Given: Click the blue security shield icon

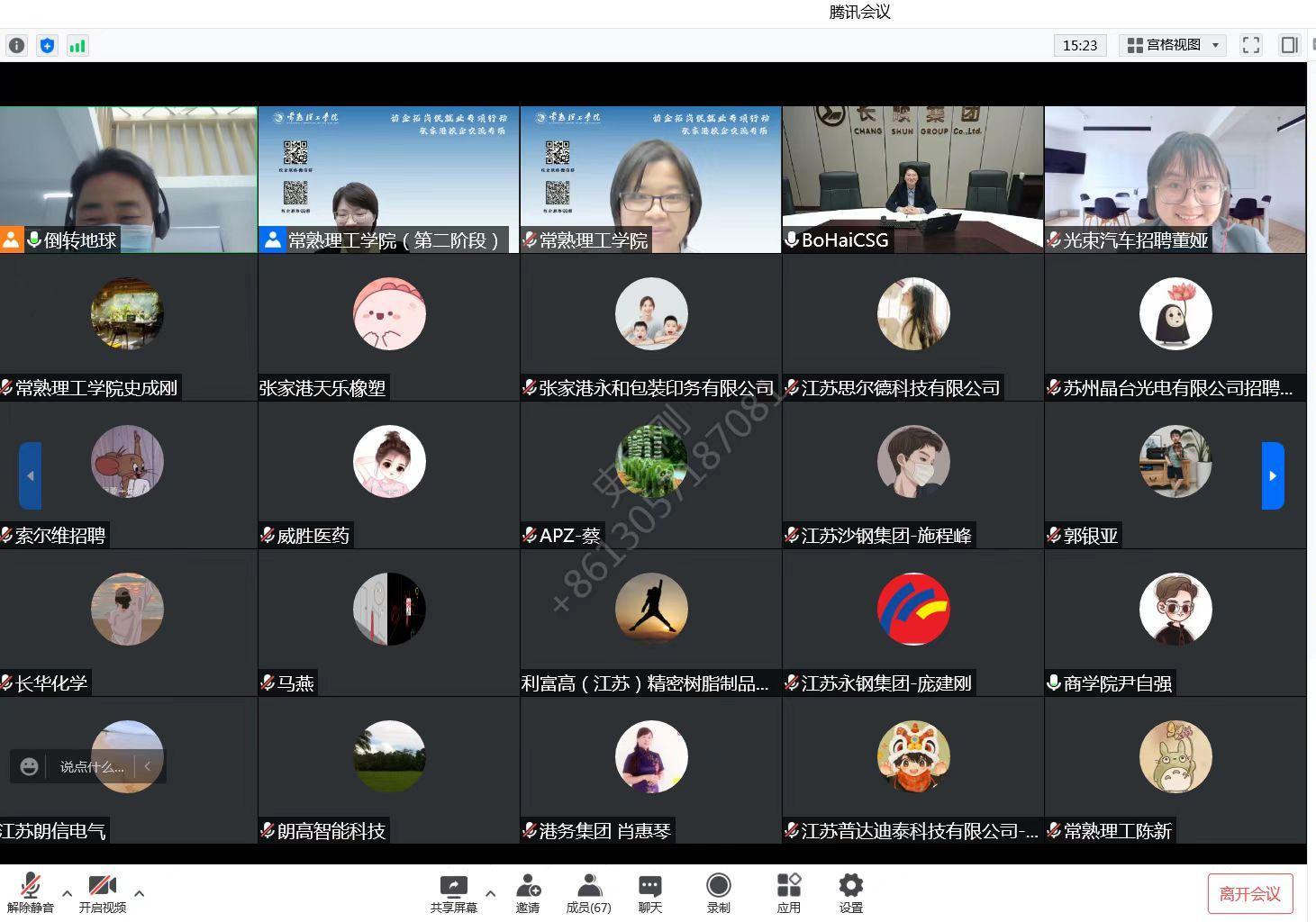Looking at the screenshot, I should [48, 45].
